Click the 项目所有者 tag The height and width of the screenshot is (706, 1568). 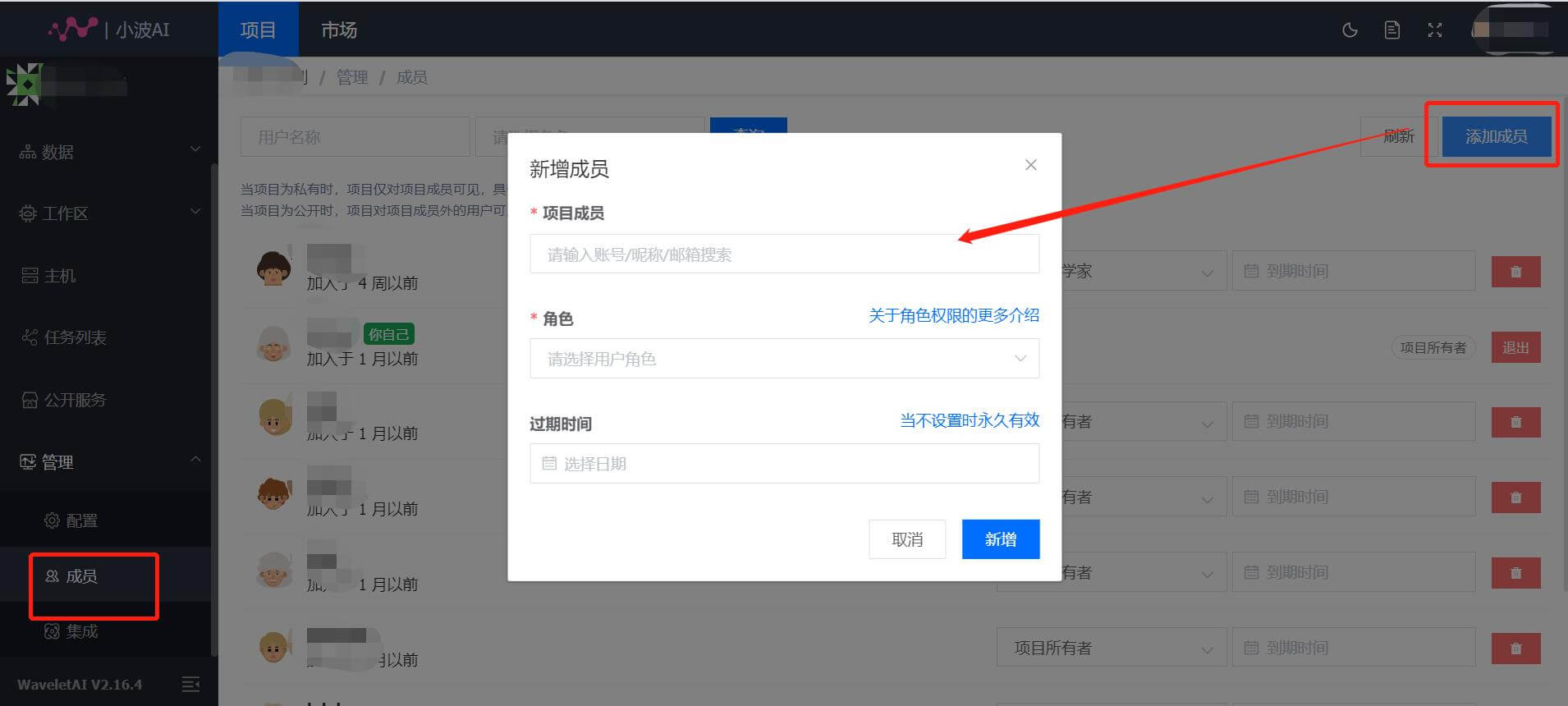pyautogui.click(x=1433, y=347)
